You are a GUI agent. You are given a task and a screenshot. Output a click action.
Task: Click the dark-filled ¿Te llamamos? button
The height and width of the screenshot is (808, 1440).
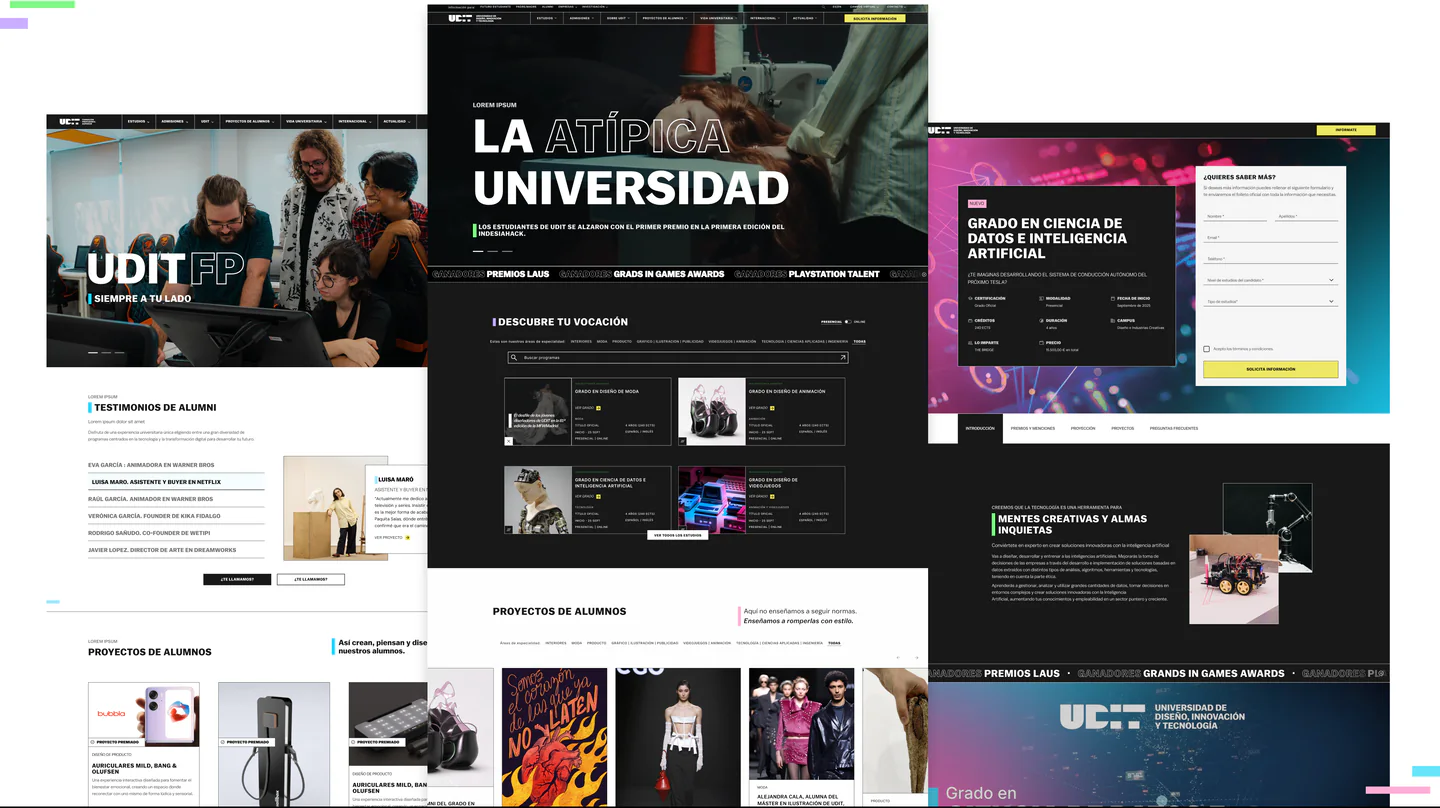point(237,579)
